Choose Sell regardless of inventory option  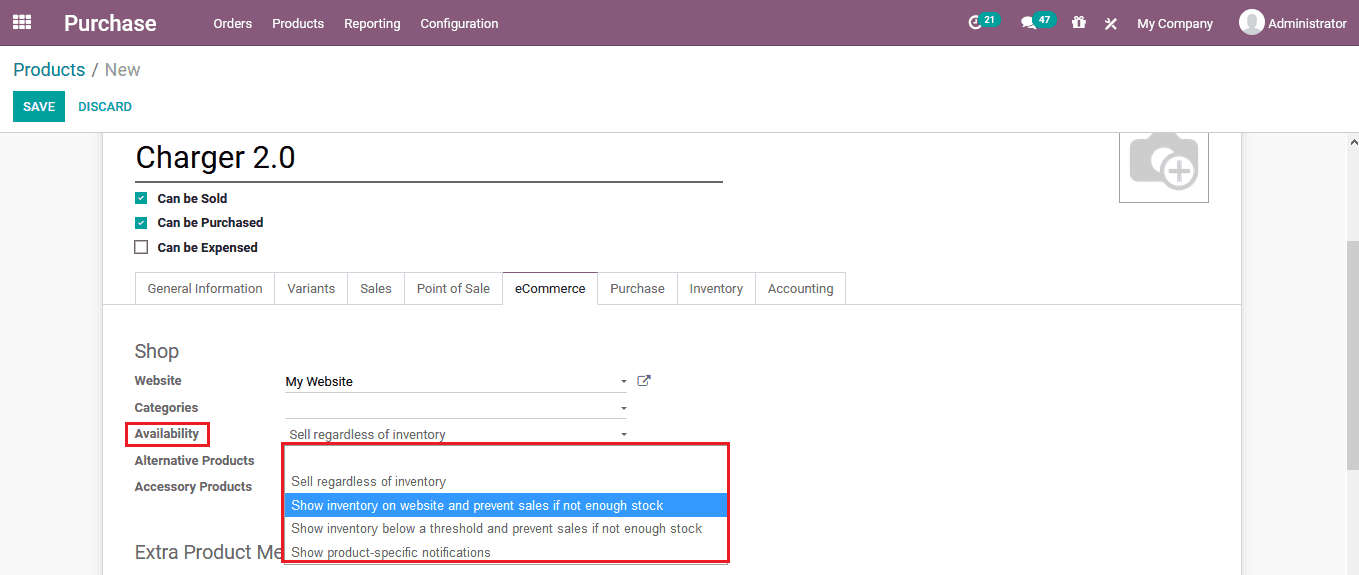[x=506, y=482]
